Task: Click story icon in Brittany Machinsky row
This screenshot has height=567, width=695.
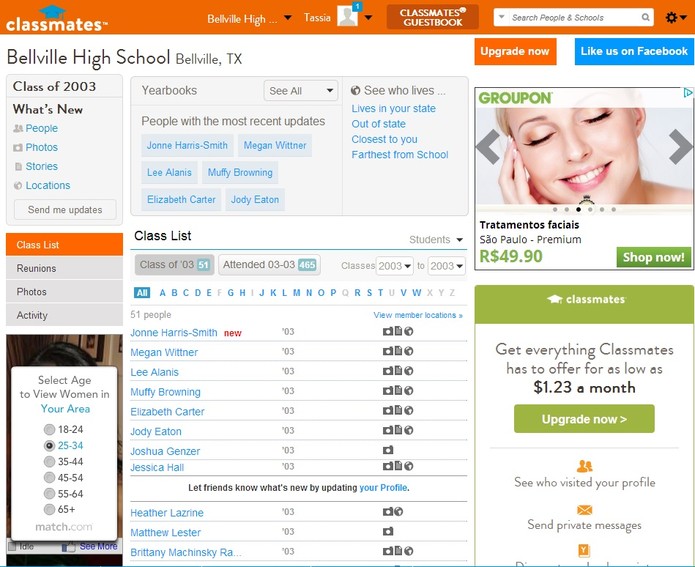Action: tap(398, 551)
